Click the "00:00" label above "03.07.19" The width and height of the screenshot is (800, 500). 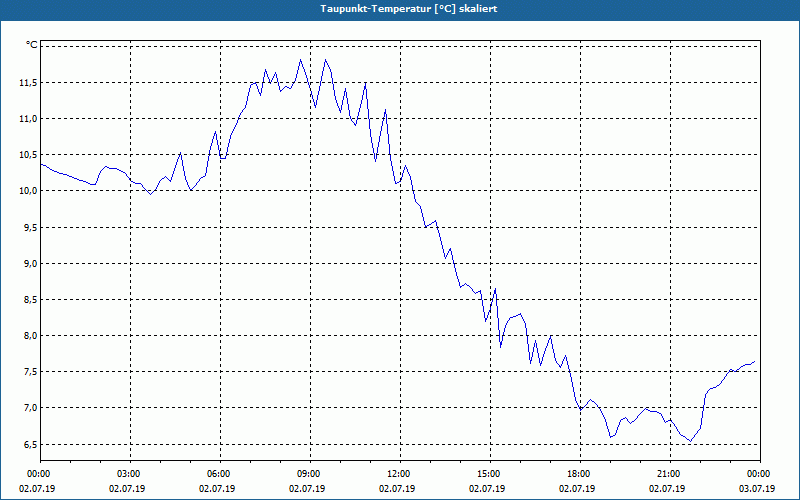point(760,474)
